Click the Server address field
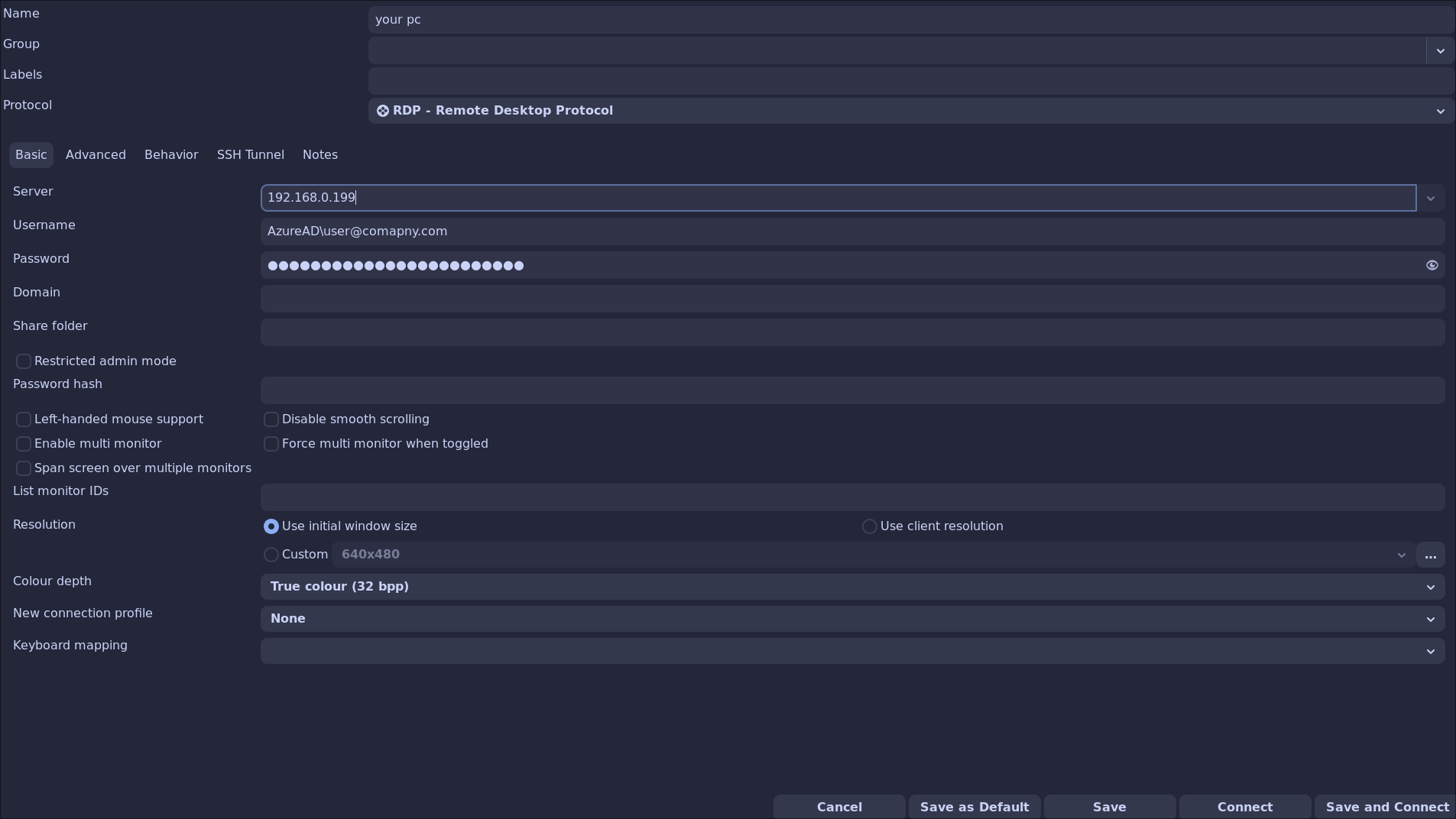The height and width of the screenshot is (819, 1456). coord(838,198)
